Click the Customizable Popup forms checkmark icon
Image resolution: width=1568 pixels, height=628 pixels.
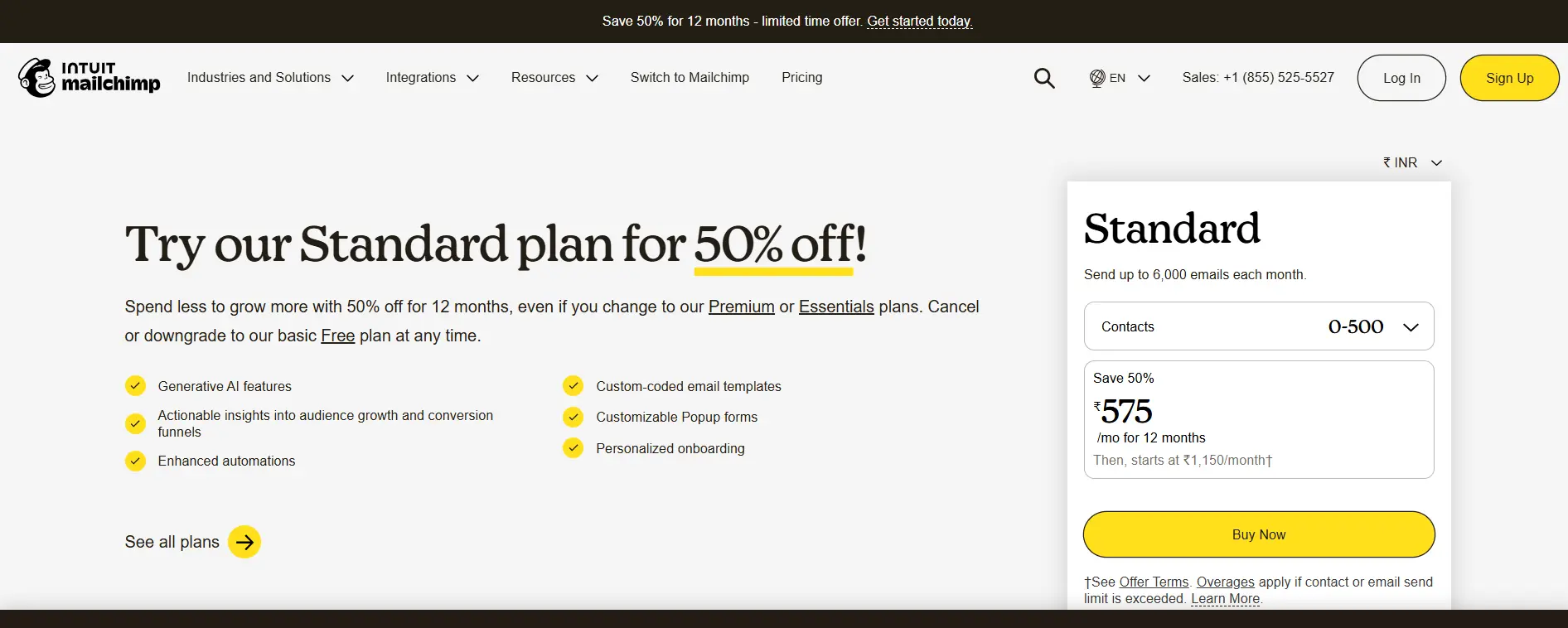click(x=573, y=417)
